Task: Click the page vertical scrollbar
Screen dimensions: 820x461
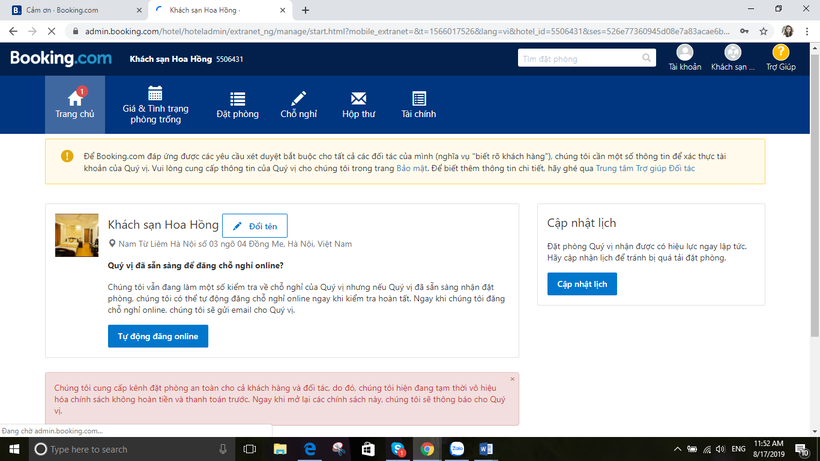Action: click(x=815, y=193)
